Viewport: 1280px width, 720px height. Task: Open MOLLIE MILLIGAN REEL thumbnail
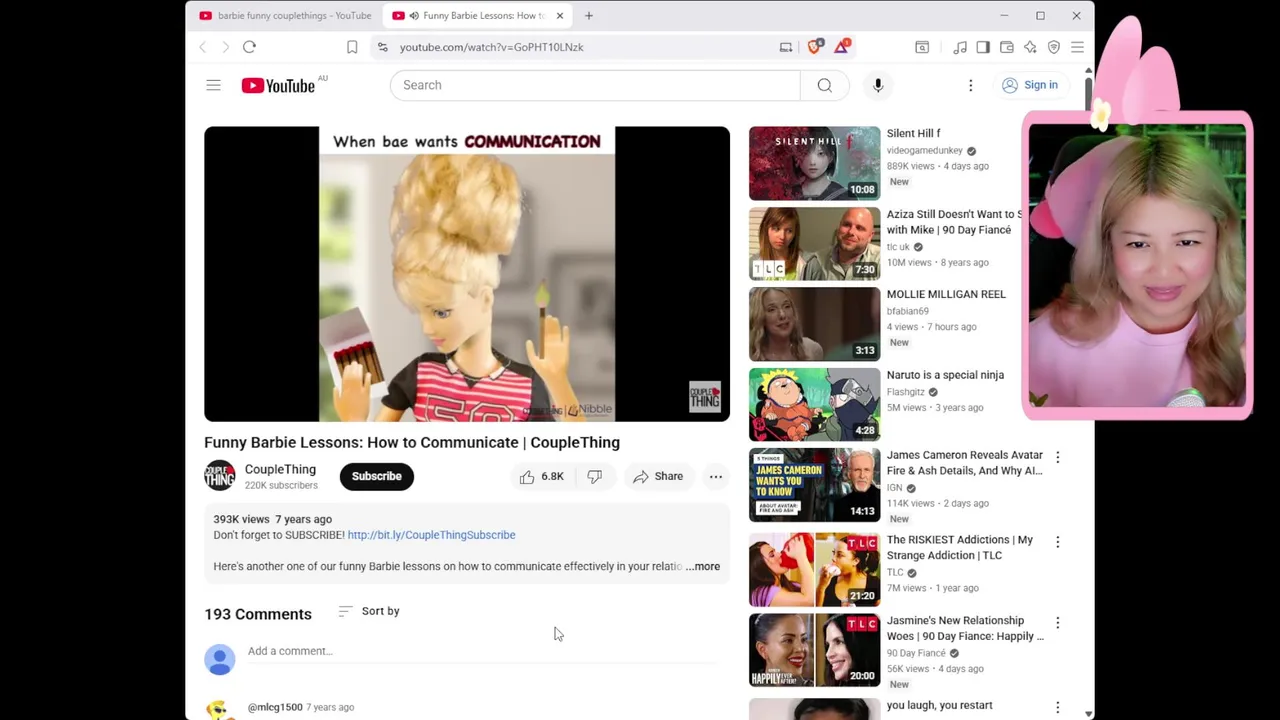(814, 324)
